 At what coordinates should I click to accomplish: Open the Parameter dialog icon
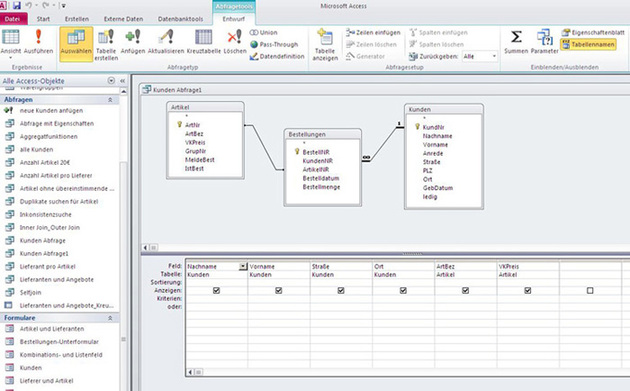[x=544, y=41]
